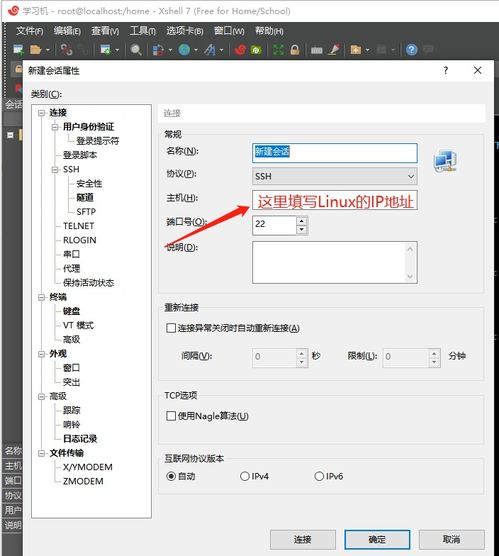This screenshot has width=499, height=556.
Task: Click the 取消 button
Action: 452,540
